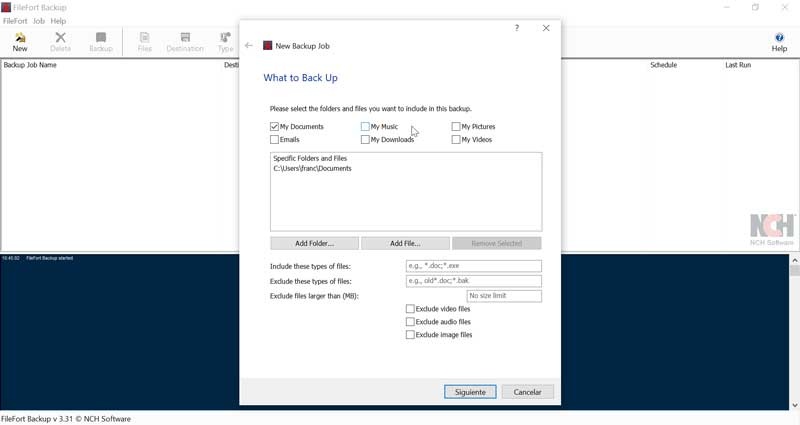Minimize the FileFort Backup window

click(x=727, y=7)
